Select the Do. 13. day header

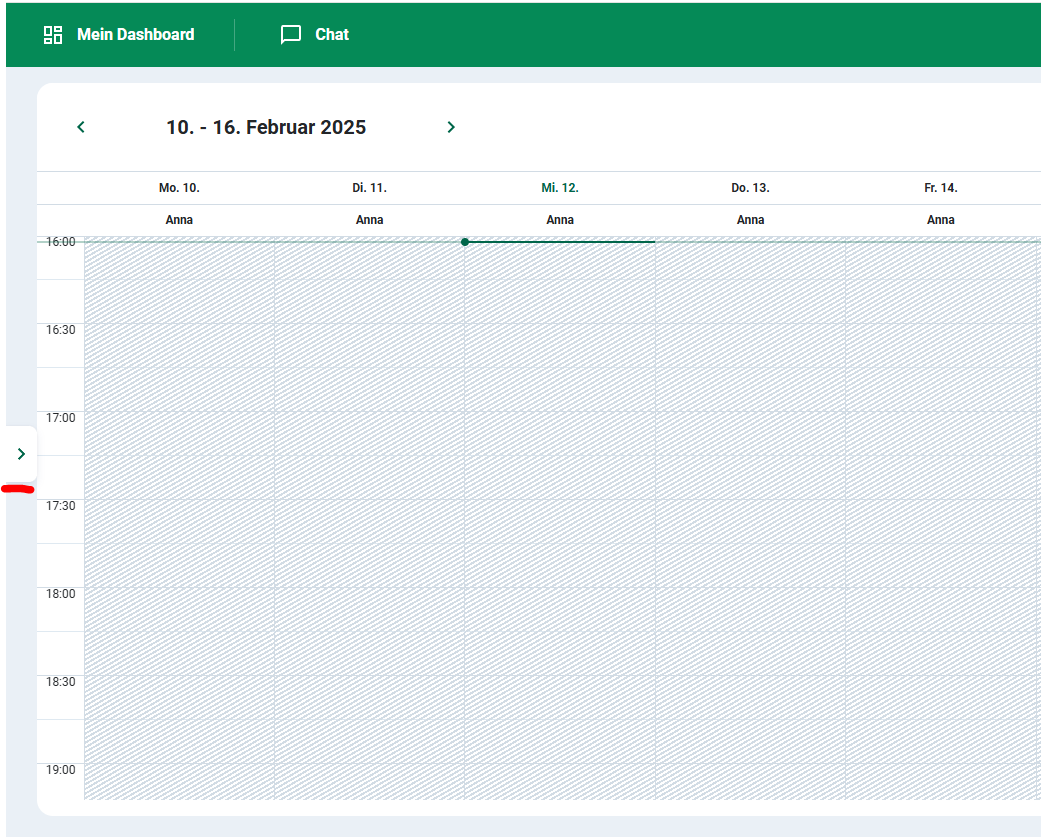(x=750, y=188)
